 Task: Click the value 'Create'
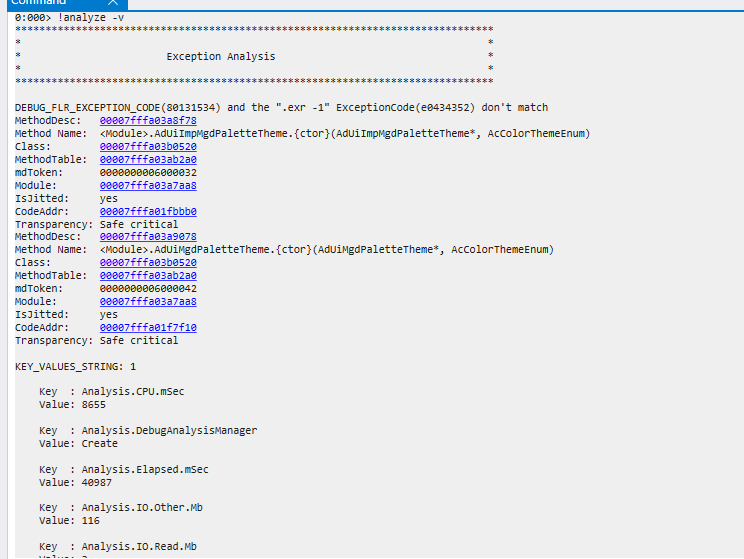point(100,444)
